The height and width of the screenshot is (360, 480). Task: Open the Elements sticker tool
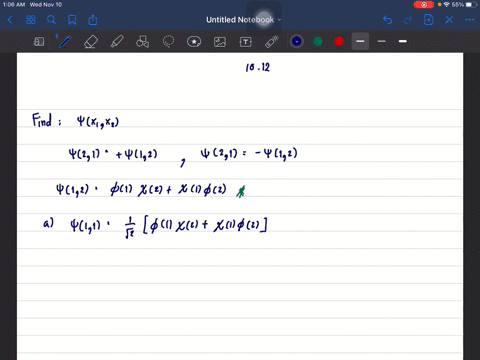point(194,42)
